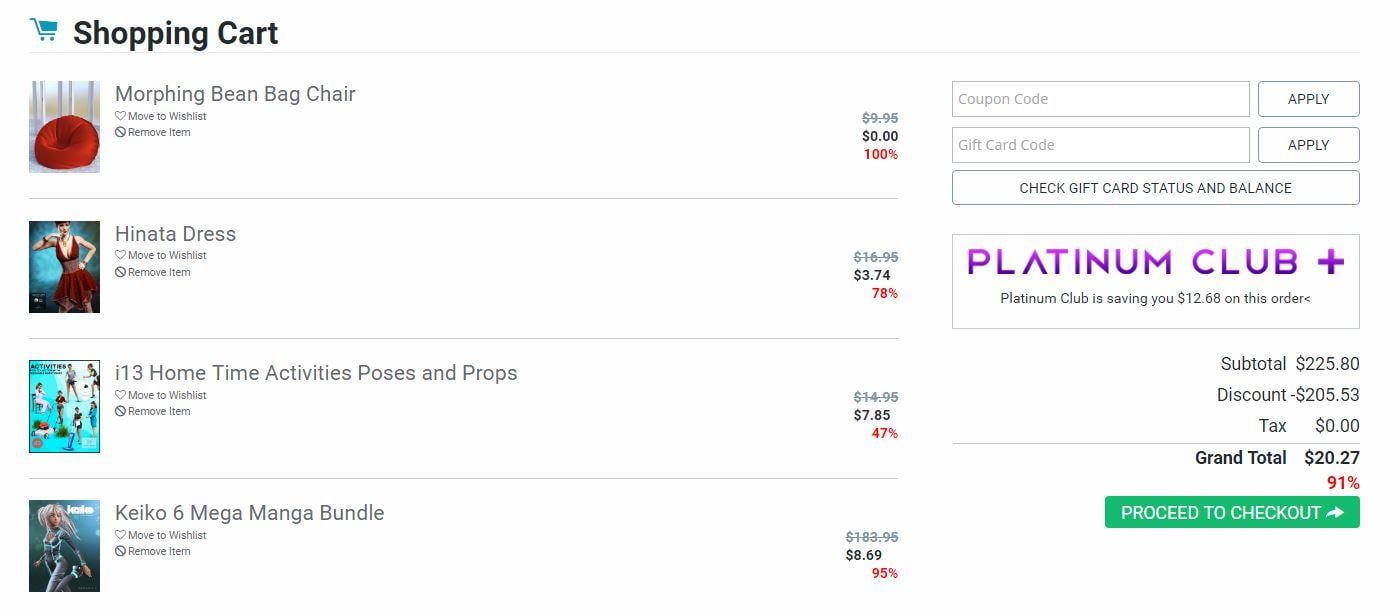Click heart icon for i13 Home Time Activities
The width and height of the screenshot is (1400, 615).
coord(120,395)
